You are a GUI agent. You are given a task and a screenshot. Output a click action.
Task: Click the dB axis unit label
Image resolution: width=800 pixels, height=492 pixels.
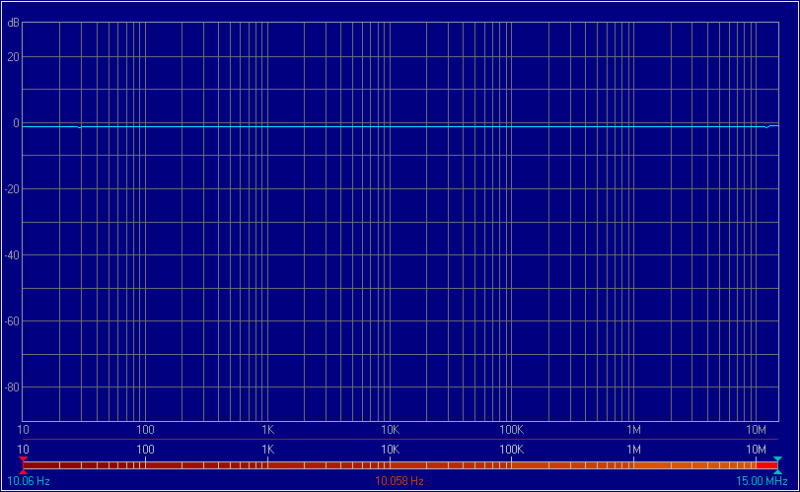click(x=13, y=23)
